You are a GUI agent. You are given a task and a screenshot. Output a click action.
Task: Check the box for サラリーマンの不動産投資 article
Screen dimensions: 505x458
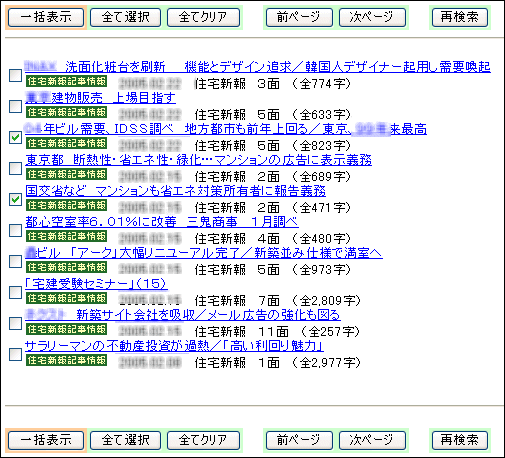pyautogui.click(x=15, y=354)
